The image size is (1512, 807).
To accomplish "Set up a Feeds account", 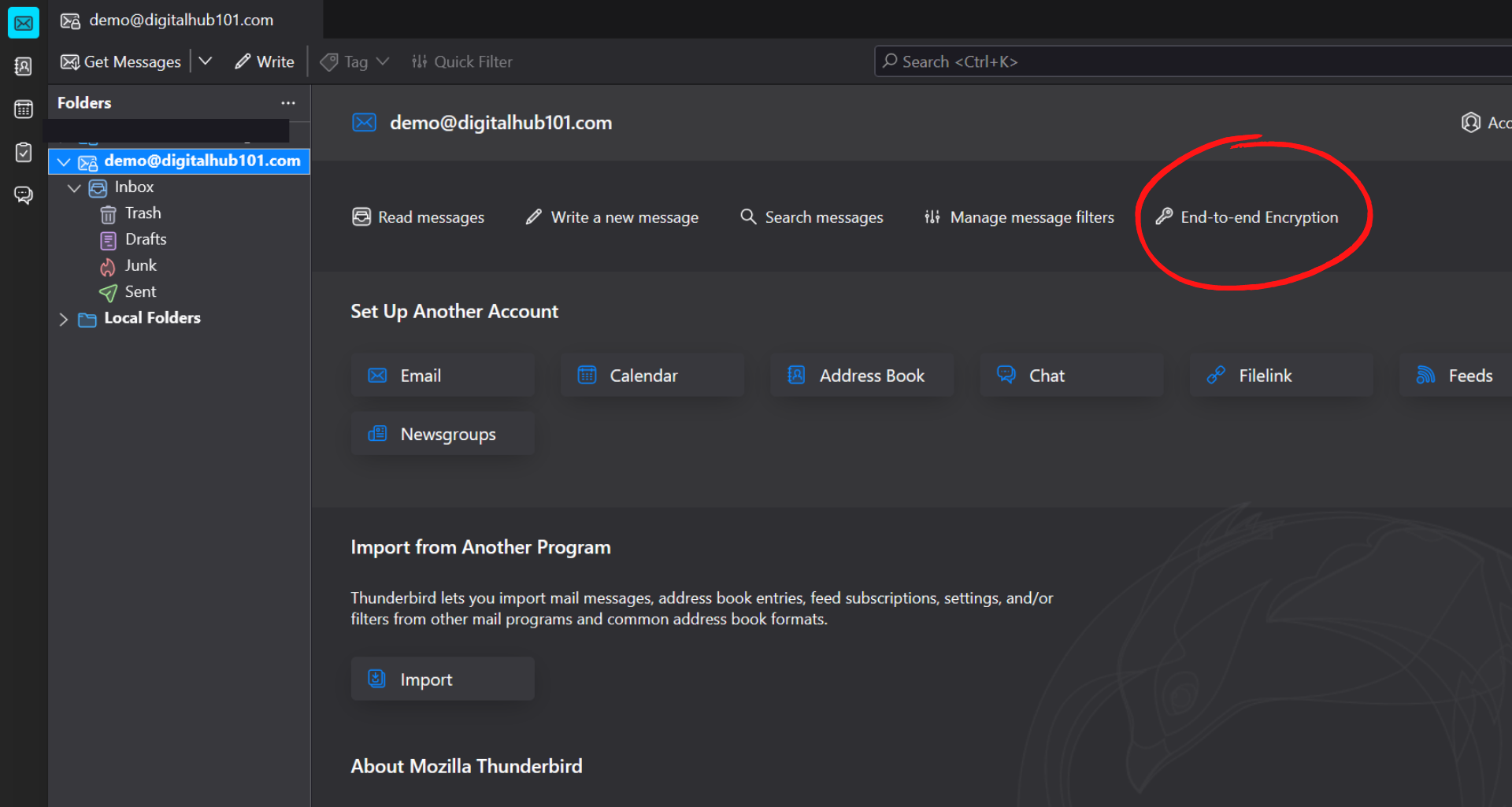I will pyautogui.click(x=1455, y=376).
